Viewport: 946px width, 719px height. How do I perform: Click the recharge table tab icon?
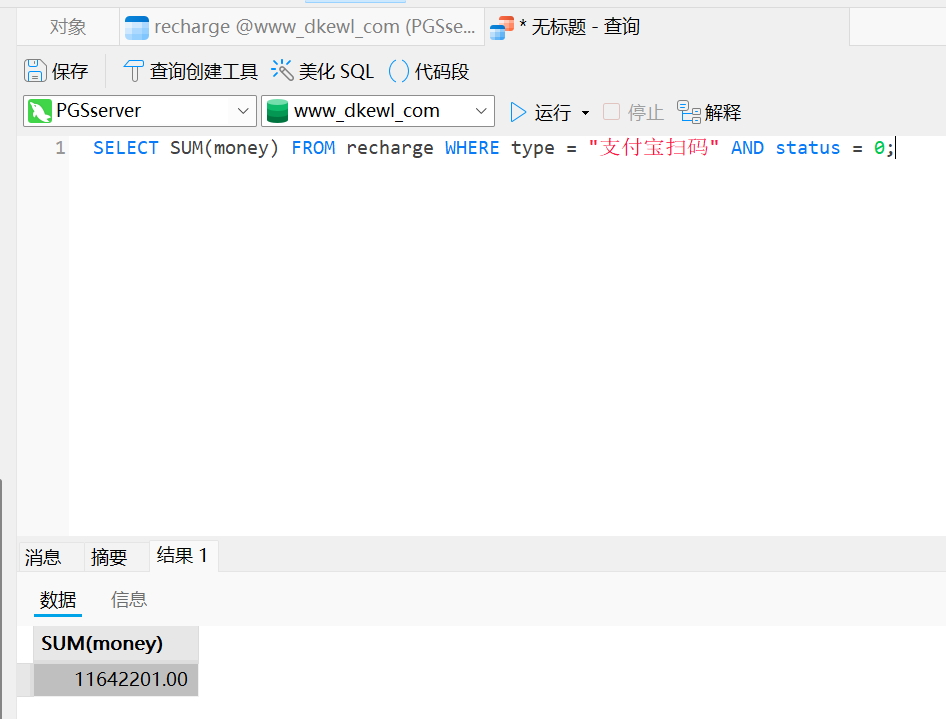[x=137, y=28]
